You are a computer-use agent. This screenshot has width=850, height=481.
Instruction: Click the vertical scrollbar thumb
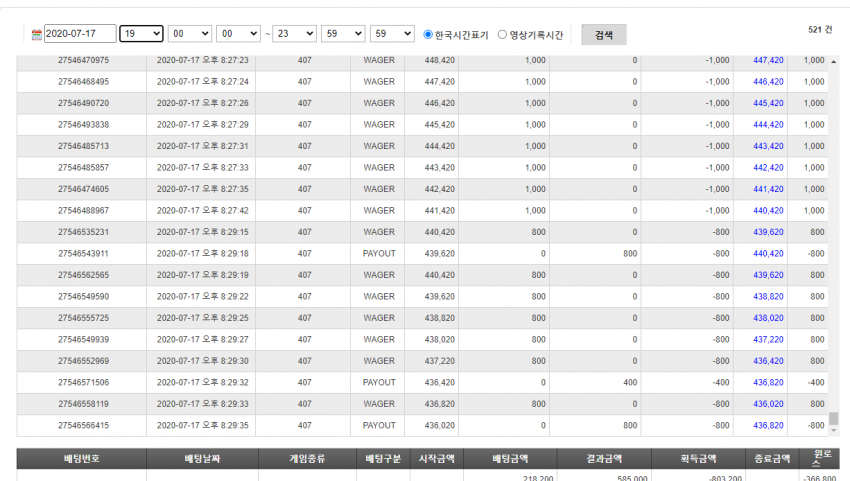[x=834, y=418]
